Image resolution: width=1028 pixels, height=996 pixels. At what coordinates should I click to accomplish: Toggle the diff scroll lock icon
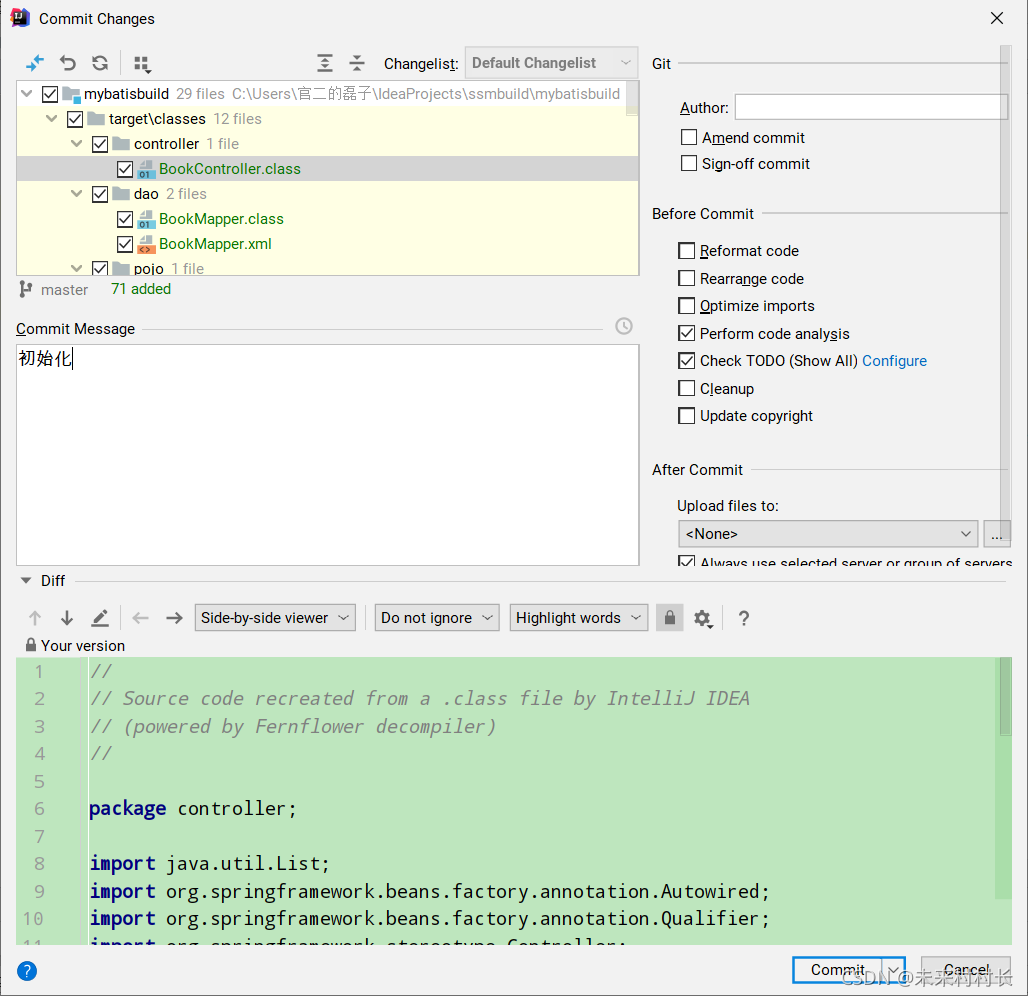click(x=669, y=618)
